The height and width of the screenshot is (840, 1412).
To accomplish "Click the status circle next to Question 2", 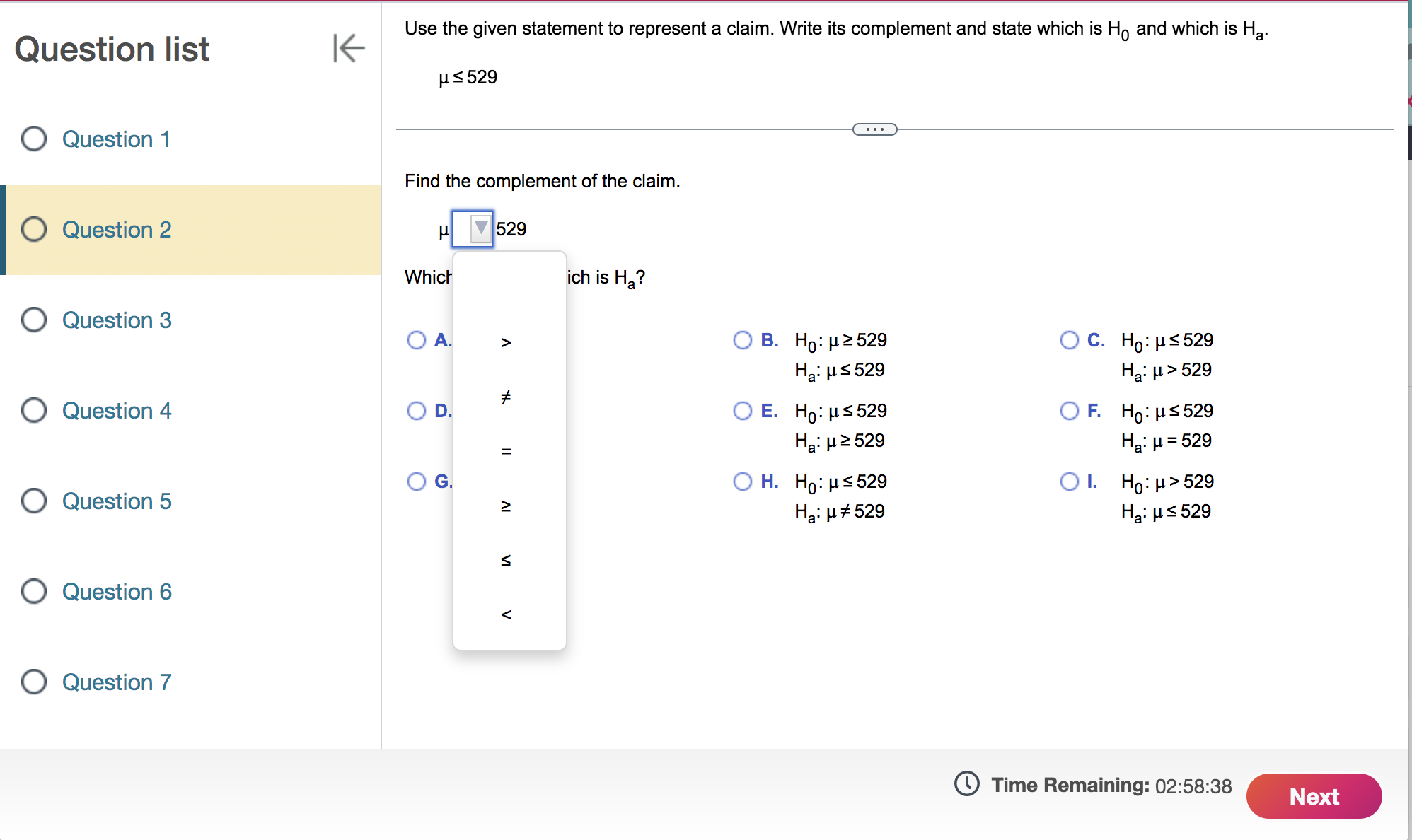I will click(33, 229).
